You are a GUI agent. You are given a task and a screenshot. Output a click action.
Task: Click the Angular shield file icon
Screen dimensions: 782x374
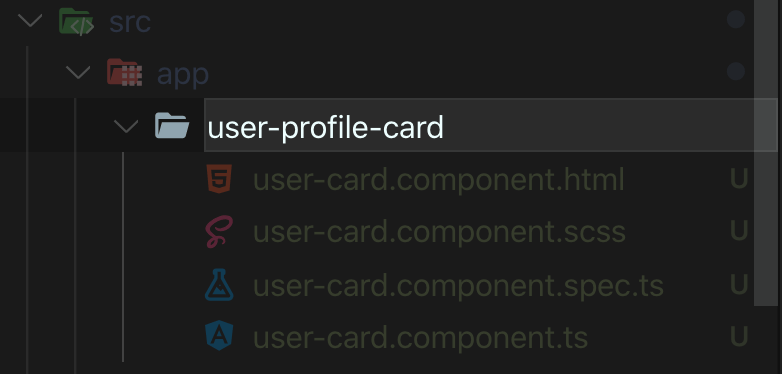coord(219,336)
